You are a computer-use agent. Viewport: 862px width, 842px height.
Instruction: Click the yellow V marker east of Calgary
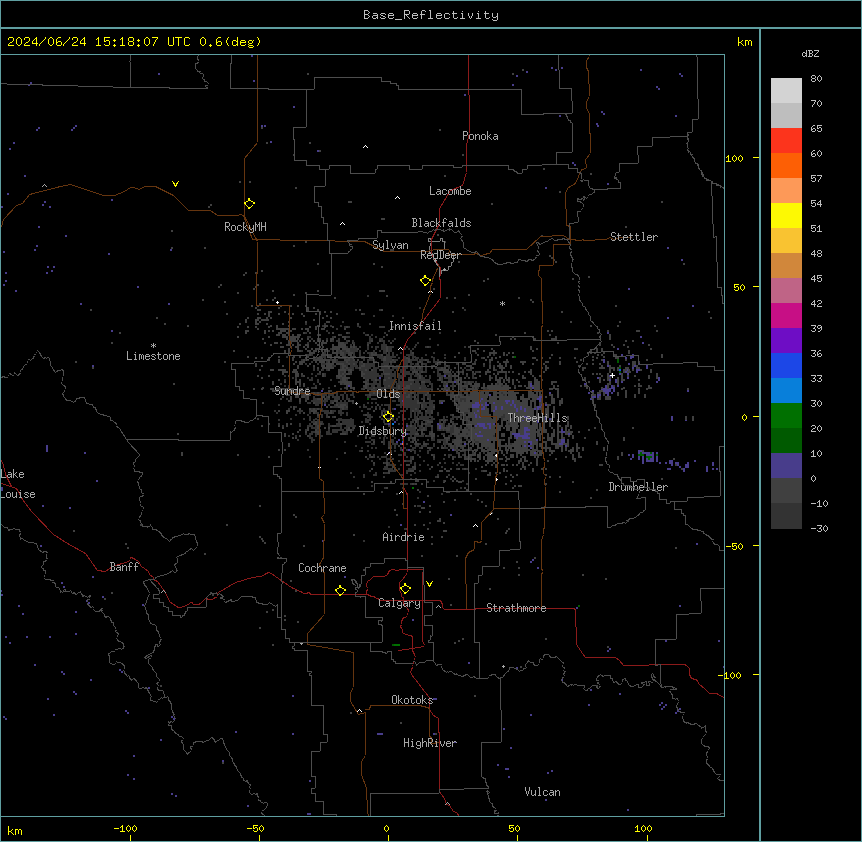pyautogui.click(x=429, y=584)
